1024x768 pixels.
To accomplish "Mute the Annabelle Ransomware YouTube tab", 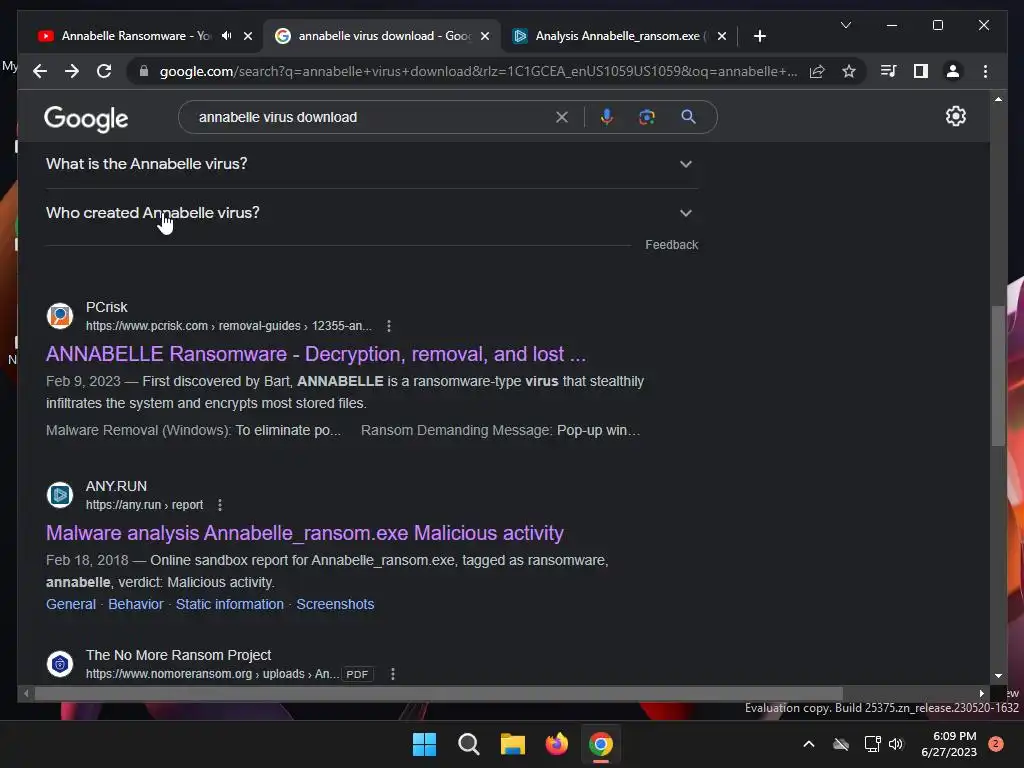I will pos(227,36).
